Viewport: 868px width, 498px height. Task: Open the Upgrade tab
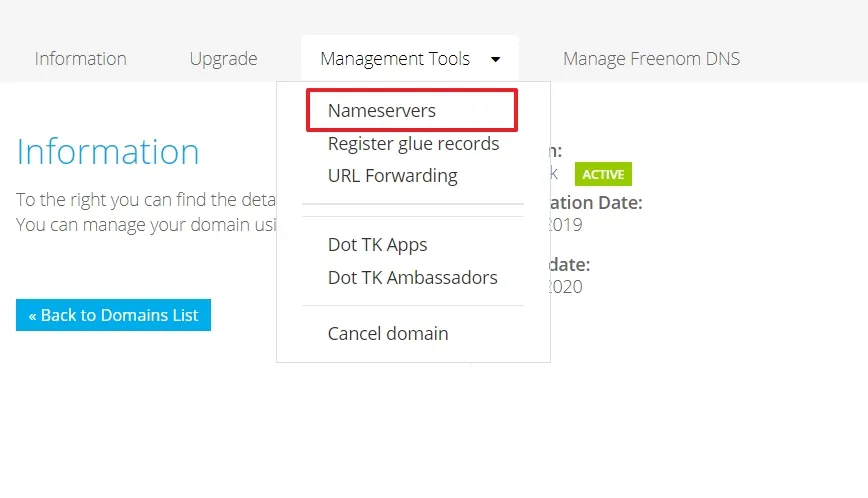point(223,59)
